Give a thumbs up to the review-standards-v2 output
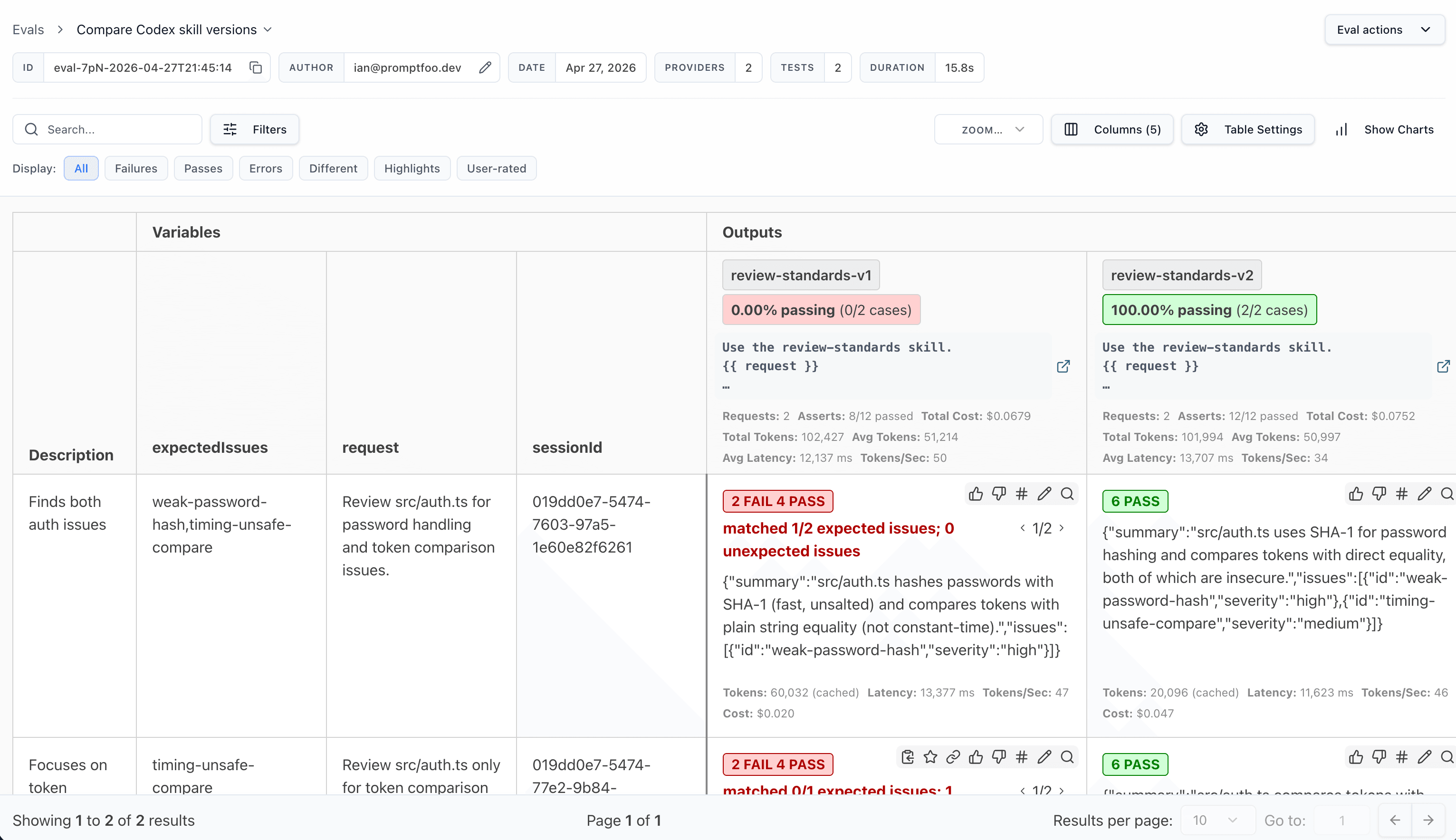Image resolution: width=1456 pixels, height=840 pixels. click(1356, 494)
